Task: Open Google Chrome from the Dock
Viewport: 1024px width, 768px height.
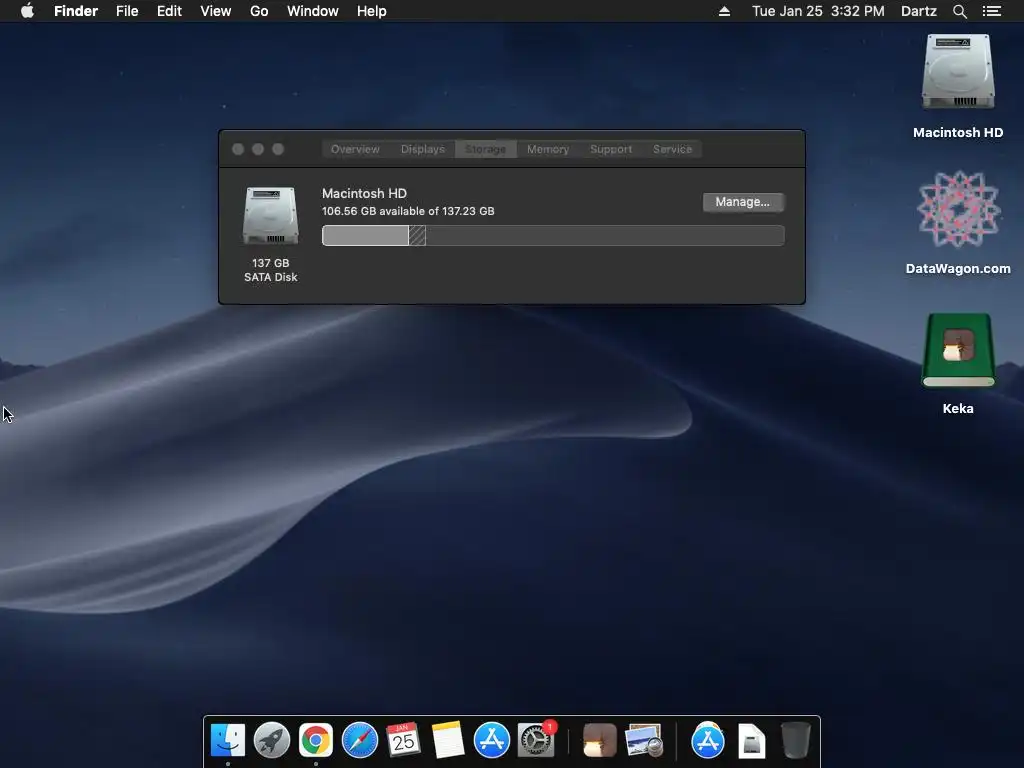Action: click(x=315, y=740)
